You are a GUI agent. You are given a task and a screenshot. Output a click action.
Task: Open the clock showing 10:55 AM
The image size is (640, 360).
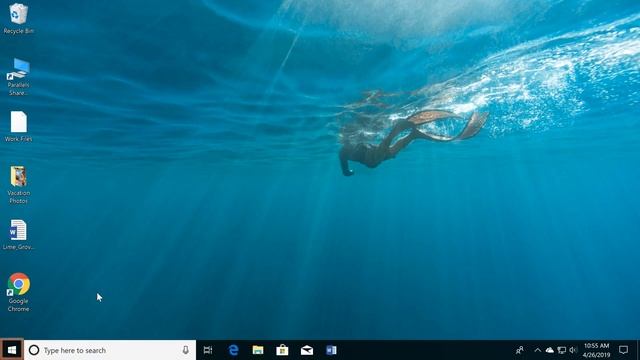(596, 350)
